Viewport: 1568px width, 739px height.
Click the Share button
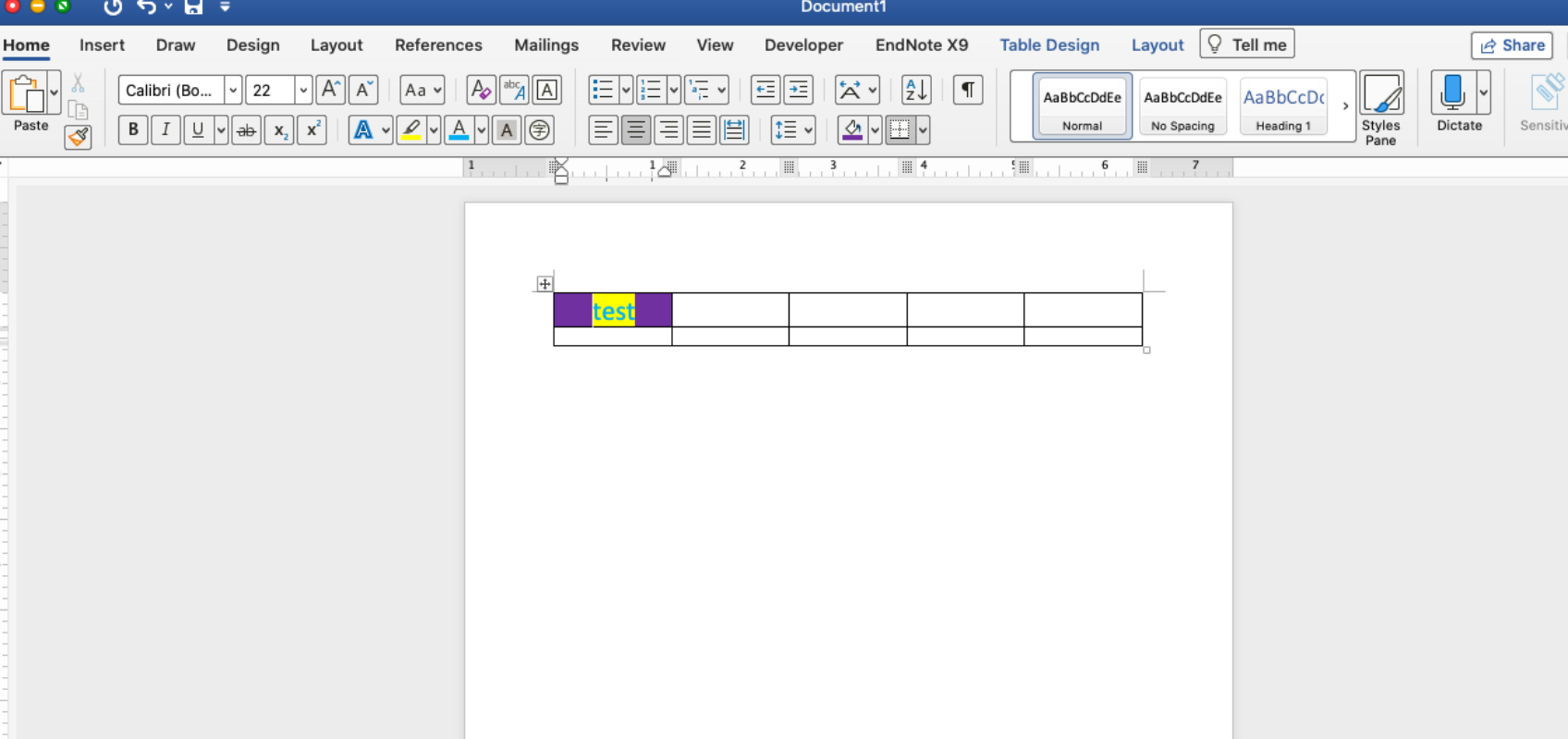1512,45
